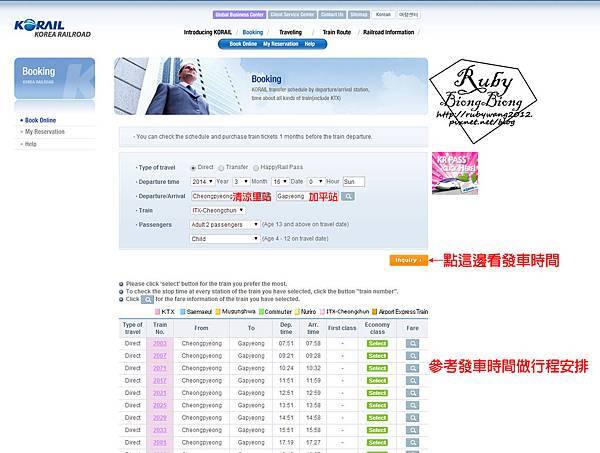The height and width of the screenshot is (453, 600).
Task: Open the Booking top menu
Action: point(253,33)
